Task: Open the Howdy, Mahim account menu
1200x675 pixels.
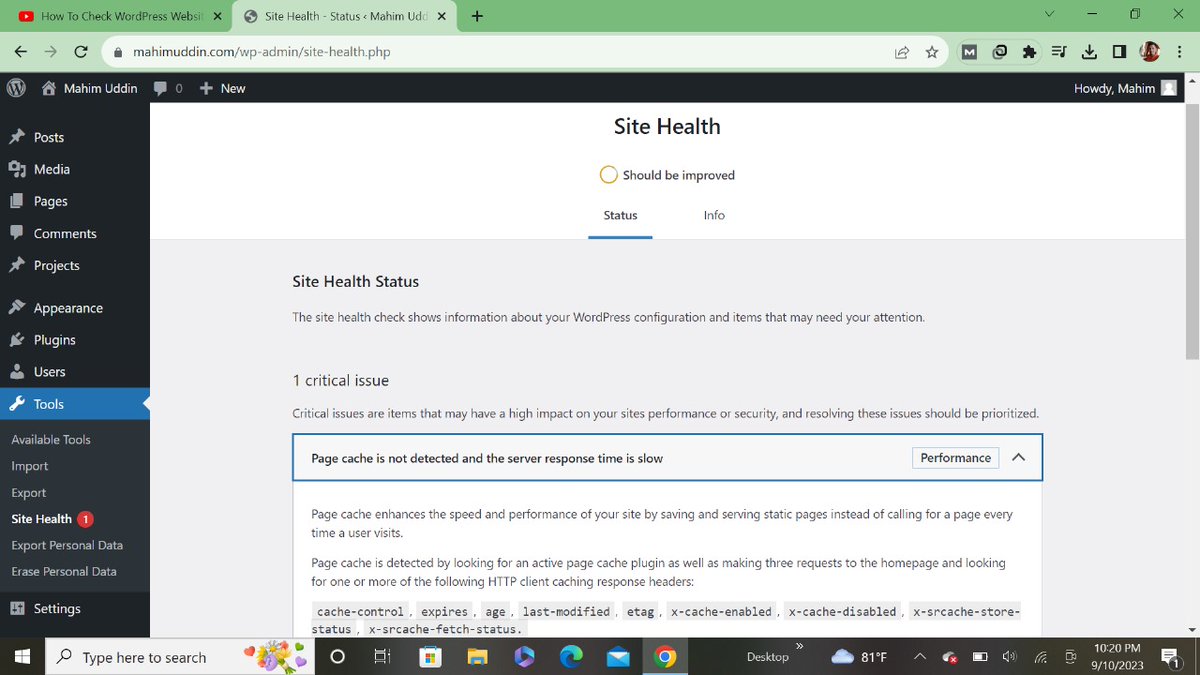Action: coord(1125,88)
